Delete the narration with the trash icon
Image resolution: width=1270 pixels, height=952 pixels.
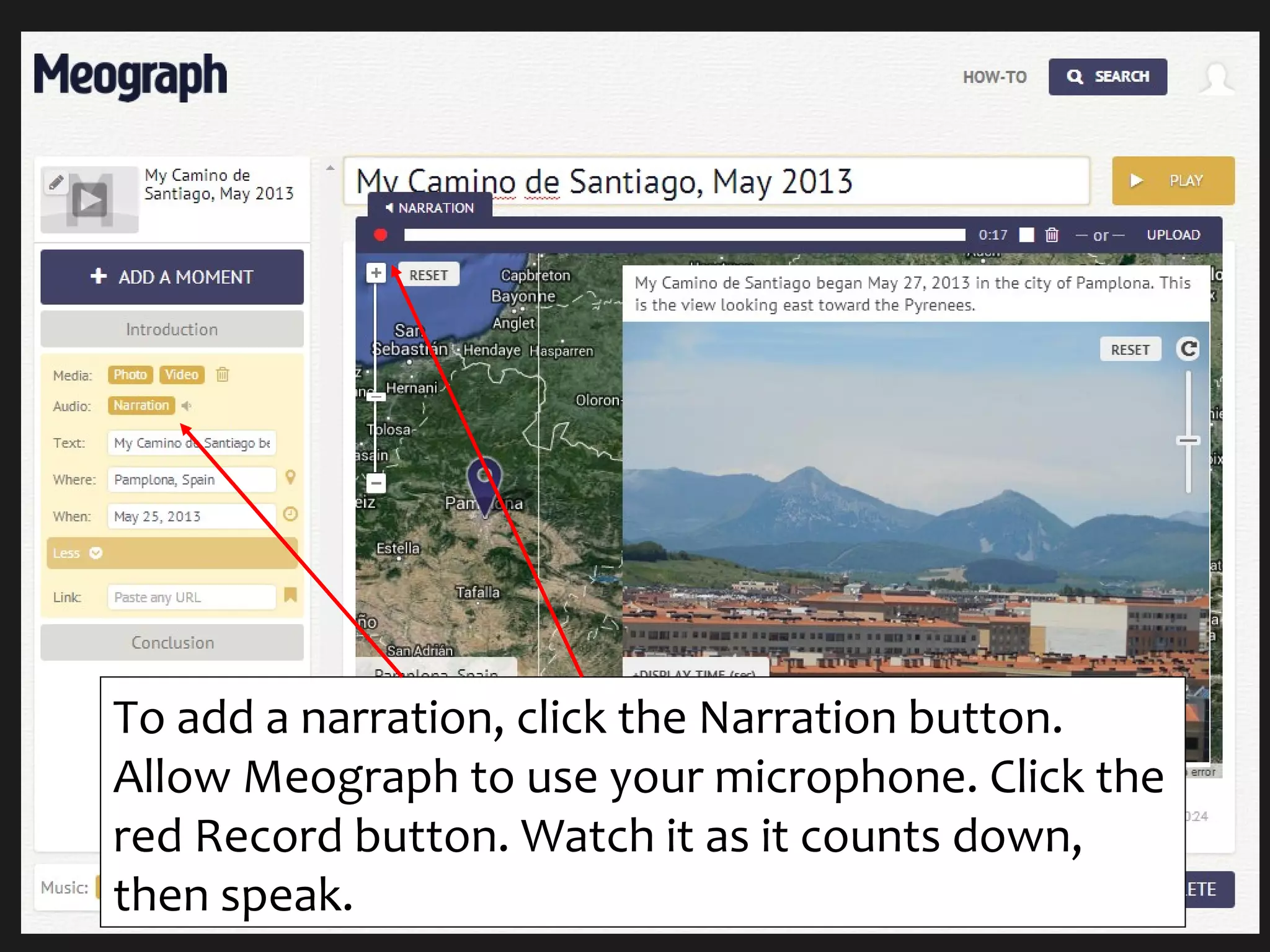(x=1052, y=235)
